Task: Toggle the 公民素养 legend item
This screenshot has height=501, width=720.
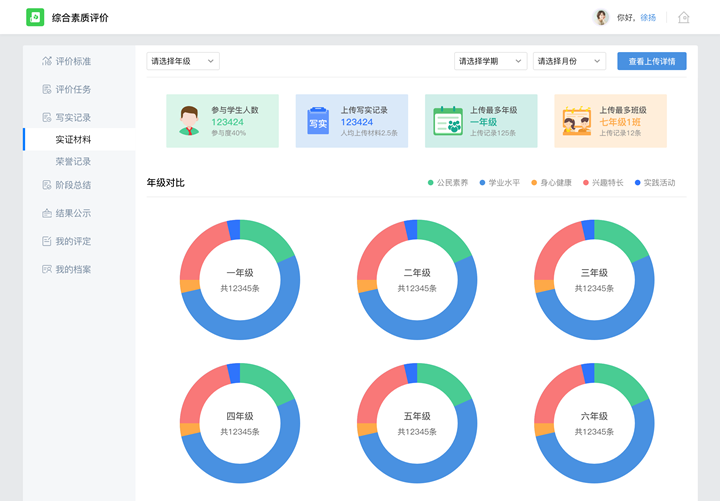Action: point(448,183)
